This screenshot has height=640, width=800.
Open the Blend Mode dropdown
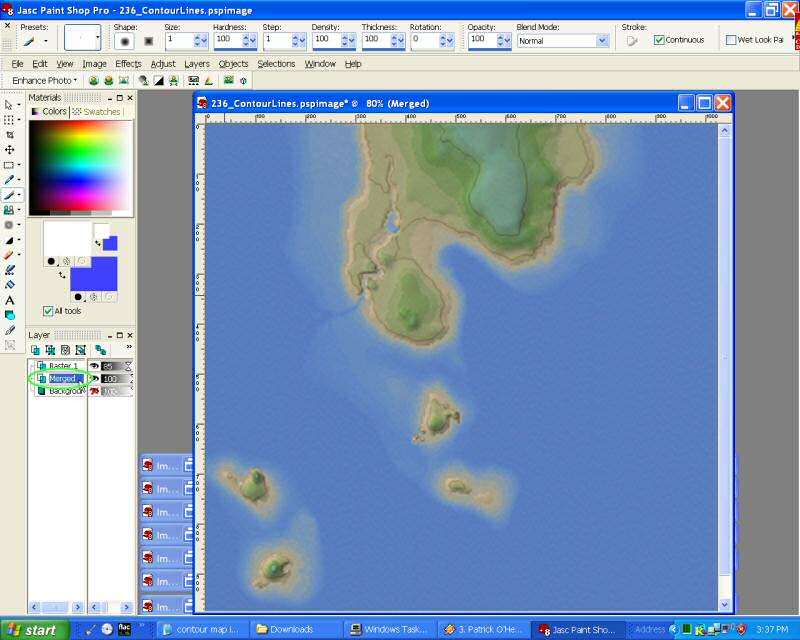pyautogui.click(x=603, y=41)
